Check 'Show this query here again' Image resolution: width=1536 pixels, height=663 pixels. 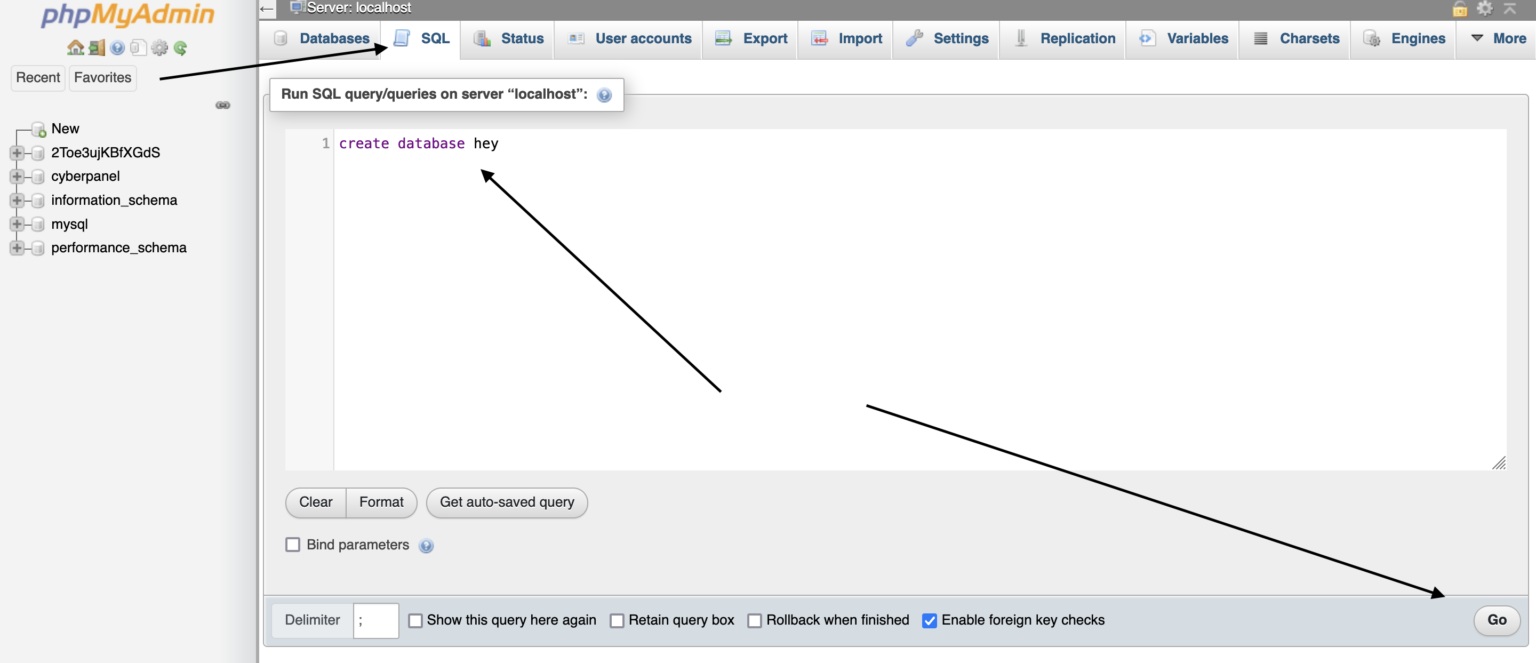point(416,621)
